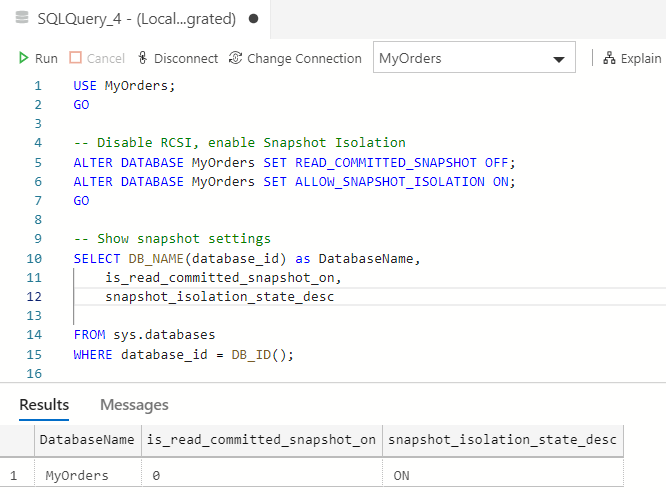Click the Explain query plan icon
666x494 pixels.
pos(608,58)
